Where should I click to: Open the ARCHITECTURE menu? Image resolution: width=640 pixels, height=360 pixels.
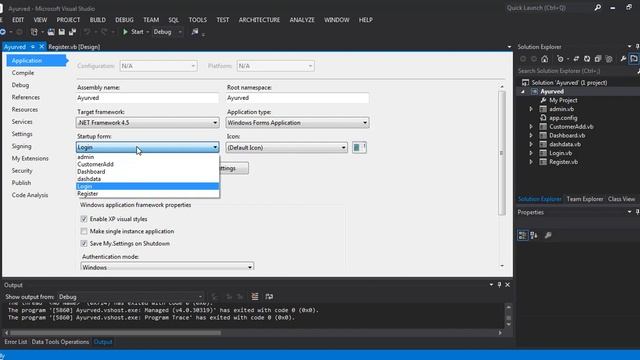[x=259, y=20]
